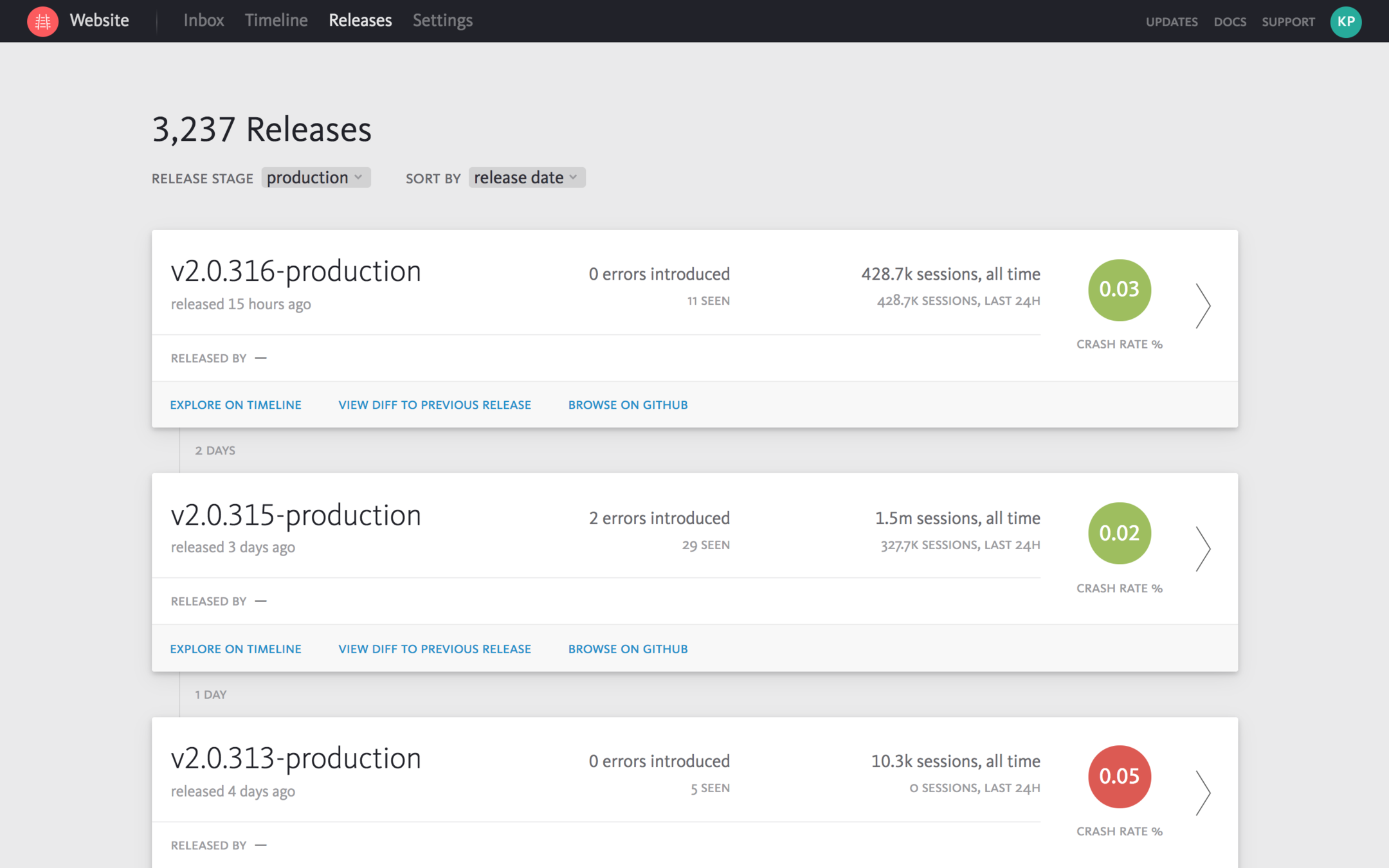The image size is (1389, 868).
Task: Open v2.0.313-production details via right chevron
Action: click(x=1203, y=792)
